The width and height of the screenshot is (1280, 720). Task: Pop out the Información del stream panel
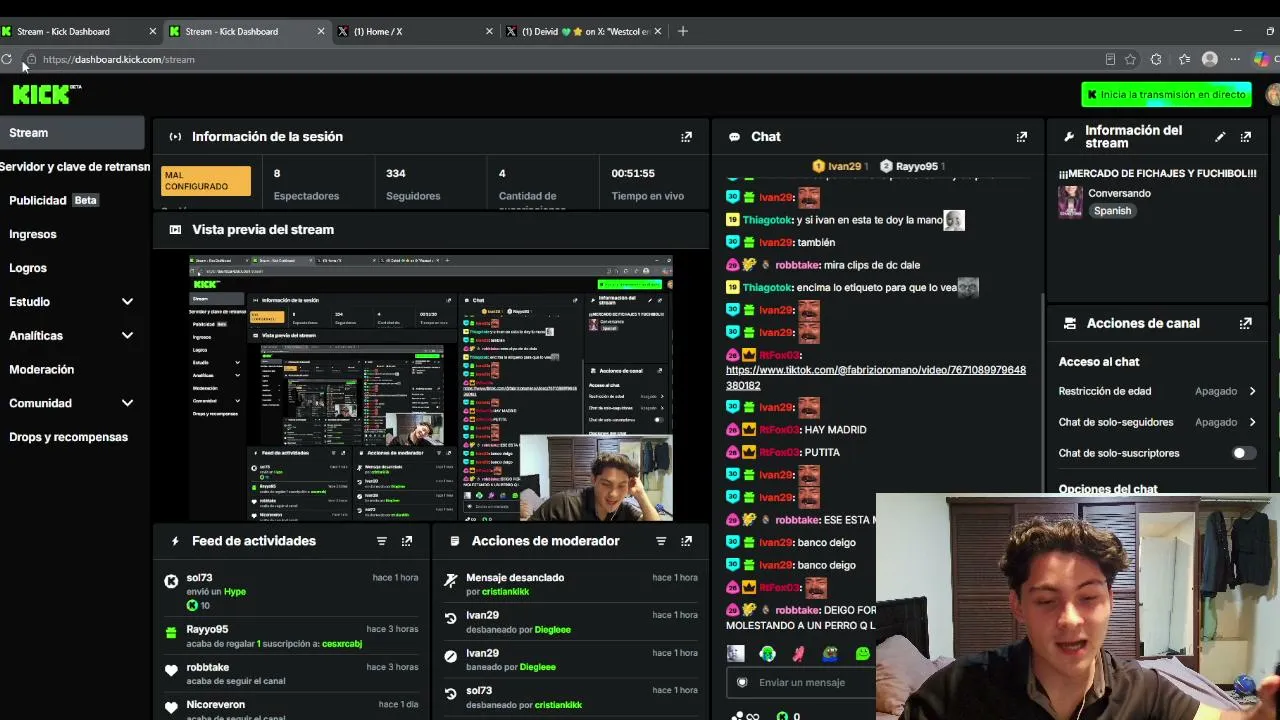(1245, 137)
